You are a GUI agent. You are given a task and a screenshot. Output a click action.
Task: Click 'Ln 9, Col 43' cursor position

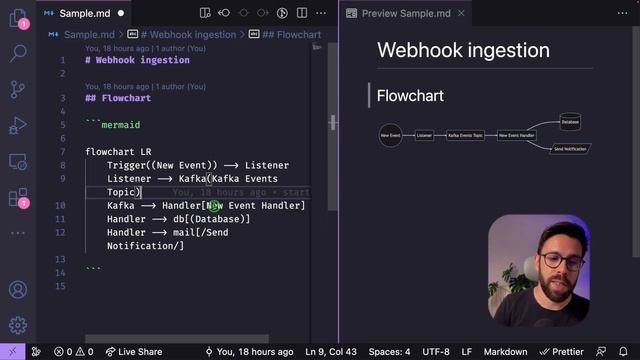tap(331, 351)
